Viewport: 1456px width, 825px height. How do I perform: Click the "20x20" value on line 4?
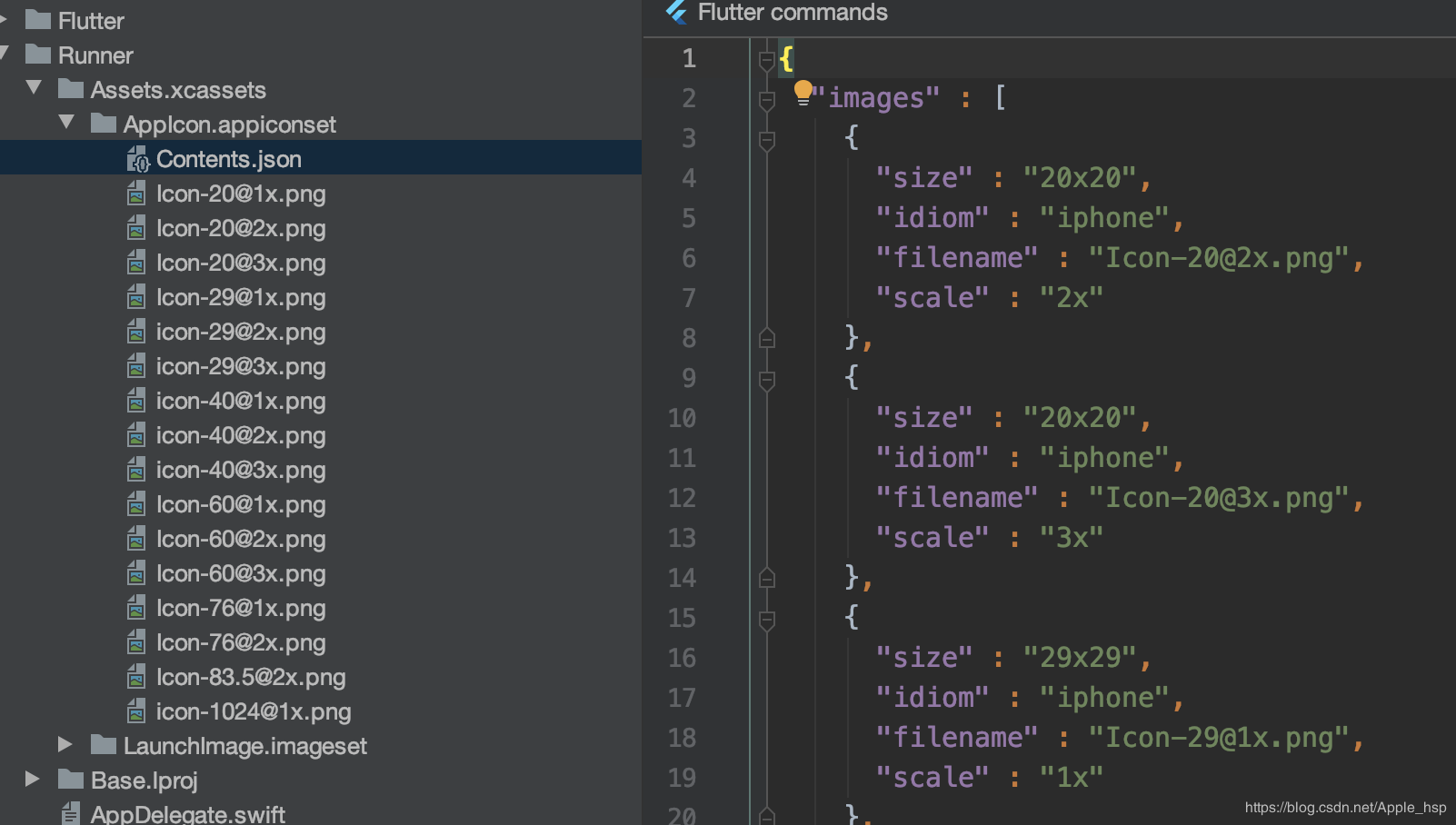1081,177
